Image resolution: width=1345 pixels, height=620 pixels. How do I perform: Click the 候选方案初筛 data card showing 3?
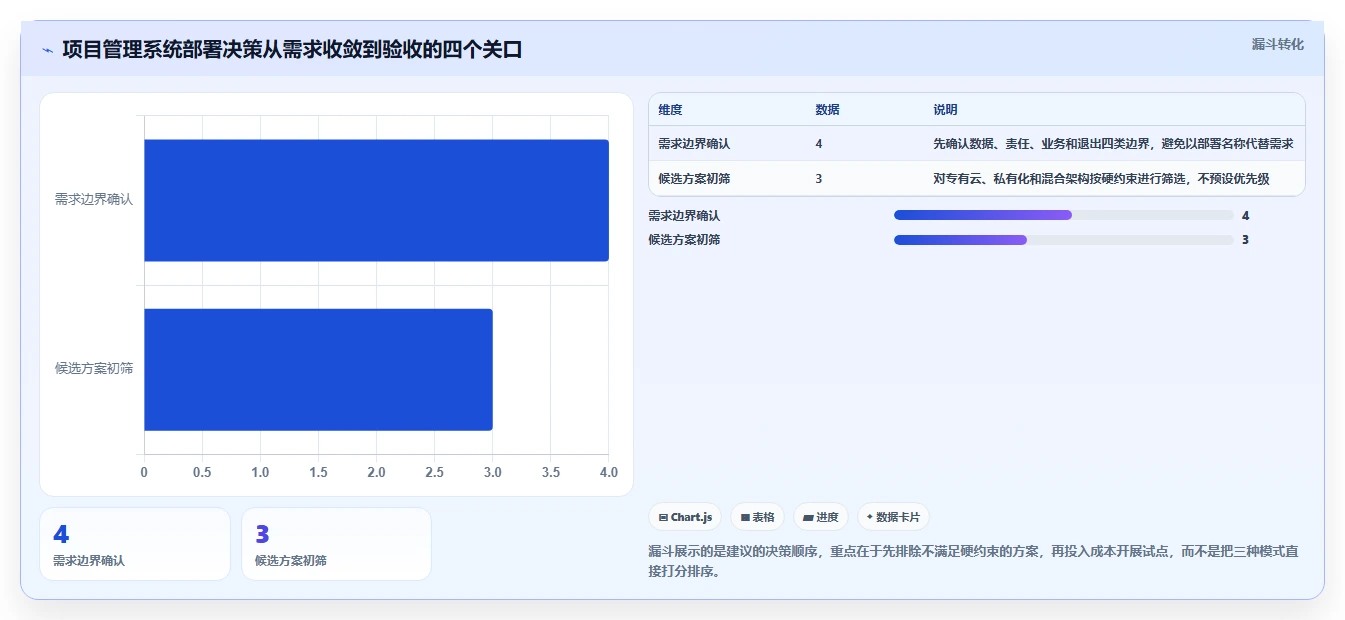tap(336, 544)
